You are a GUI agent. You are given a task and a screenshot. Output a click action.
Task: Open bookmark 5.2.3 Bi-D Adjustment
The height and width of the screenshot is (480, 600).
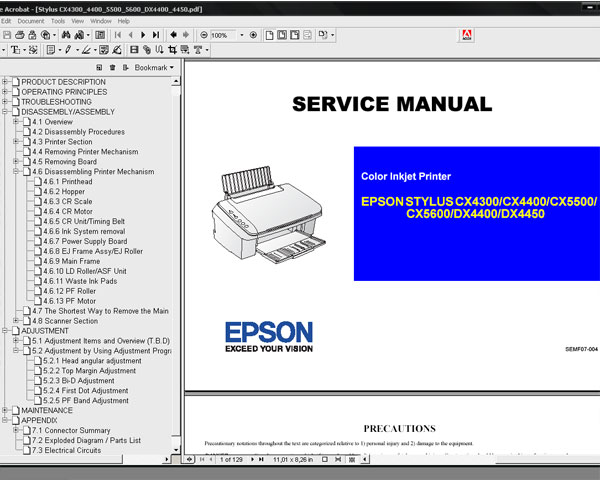[78, 380]
